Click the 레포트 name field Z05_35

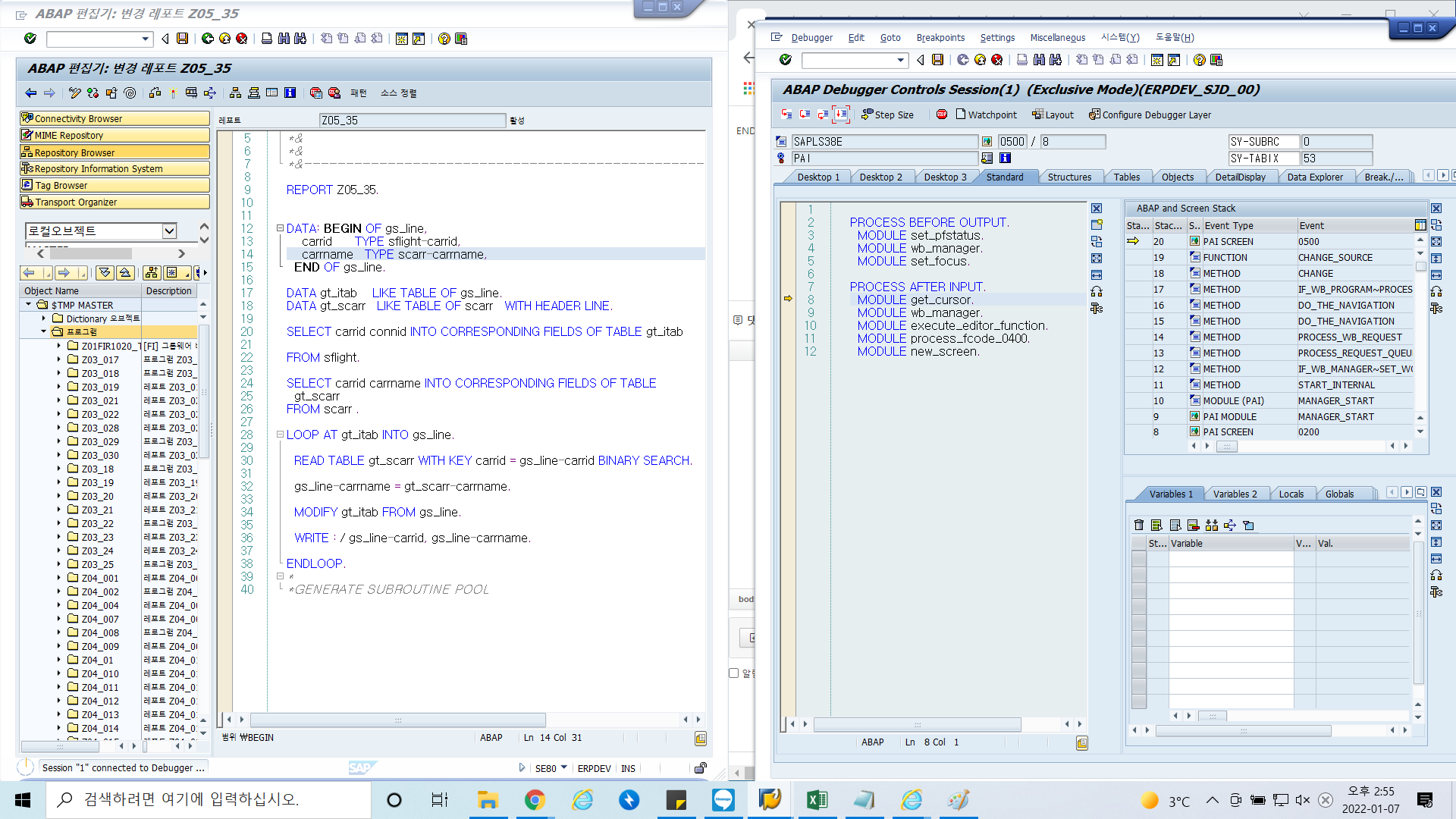(x=413, y=120)
